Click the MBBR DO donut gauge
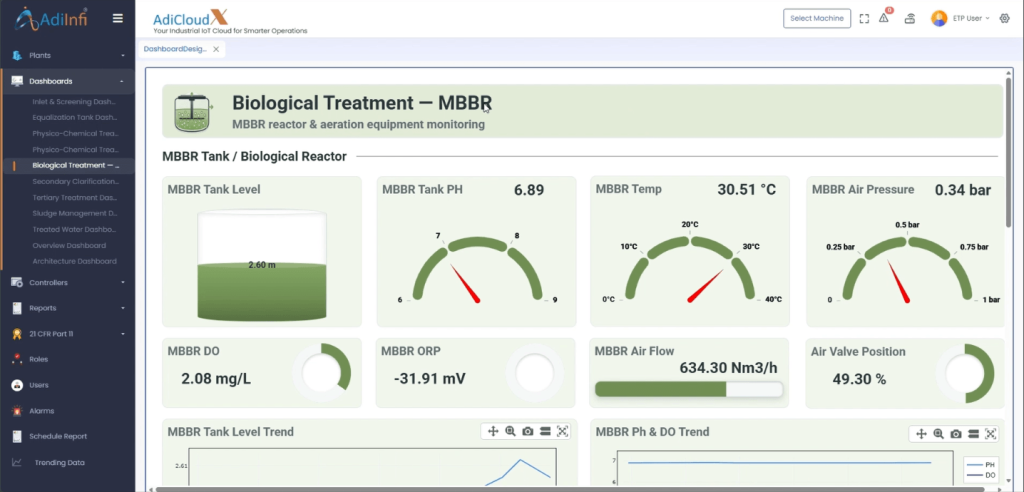This screenshot has width=1024, height=492. point(321,374)
